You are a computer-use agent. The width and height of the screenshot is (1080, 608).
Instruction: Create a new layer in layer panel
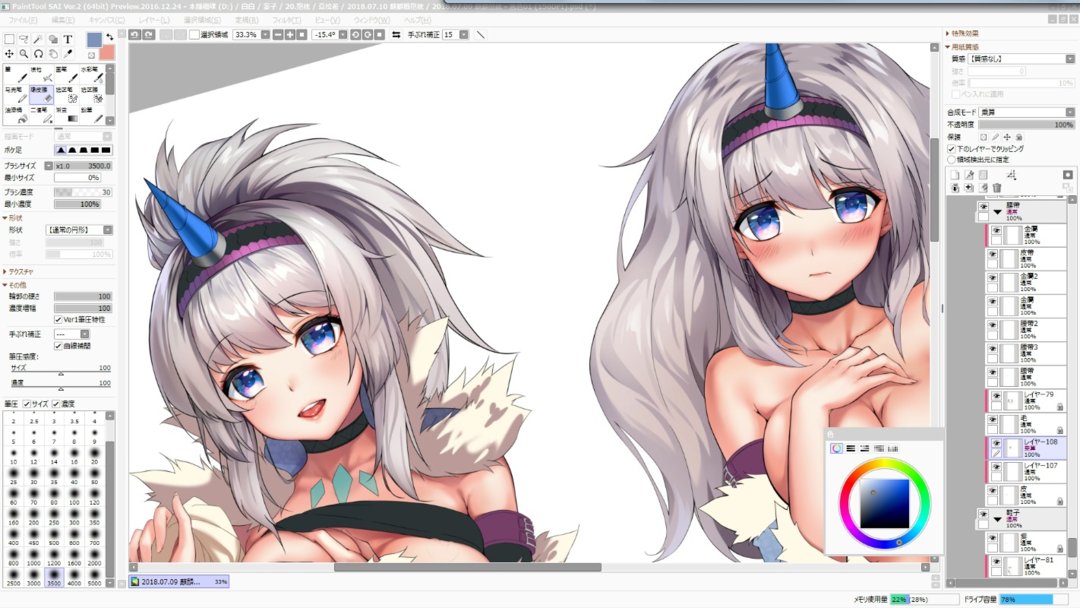[955, 175]
